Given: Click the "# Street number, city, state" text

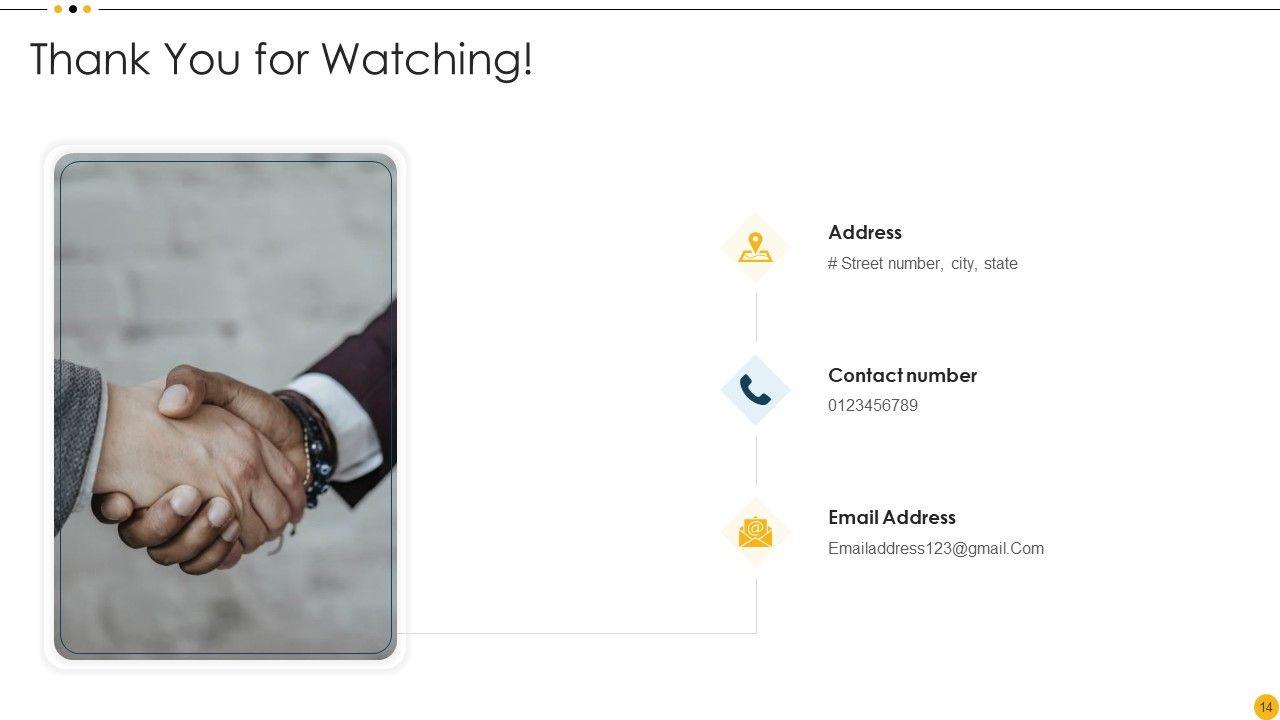Looking at the screenshot, I should [923, 264].
